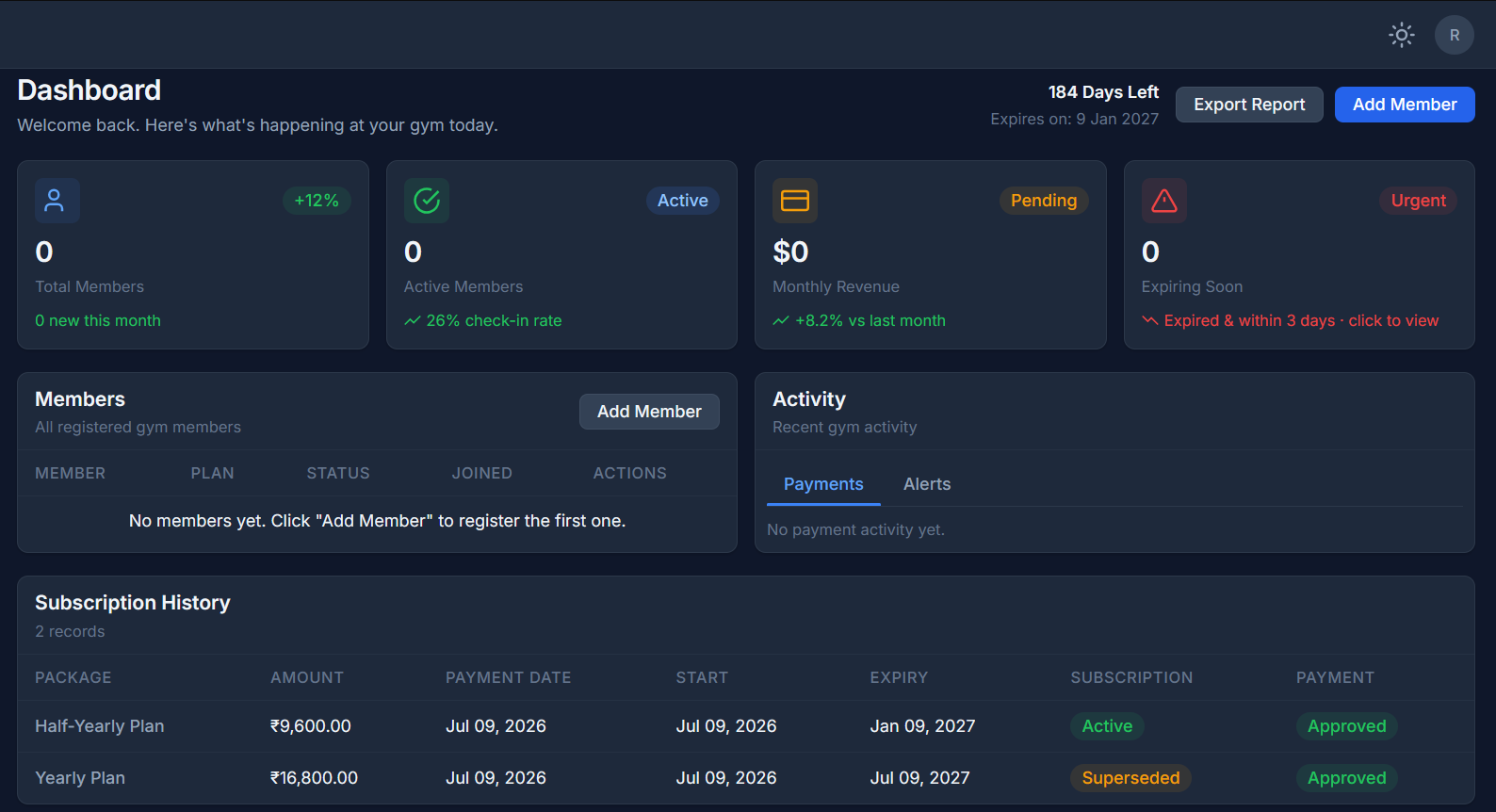Open Expired & within 3 days link
The height and width of the screenshot is (812, 1496).
click(1301, 320)
